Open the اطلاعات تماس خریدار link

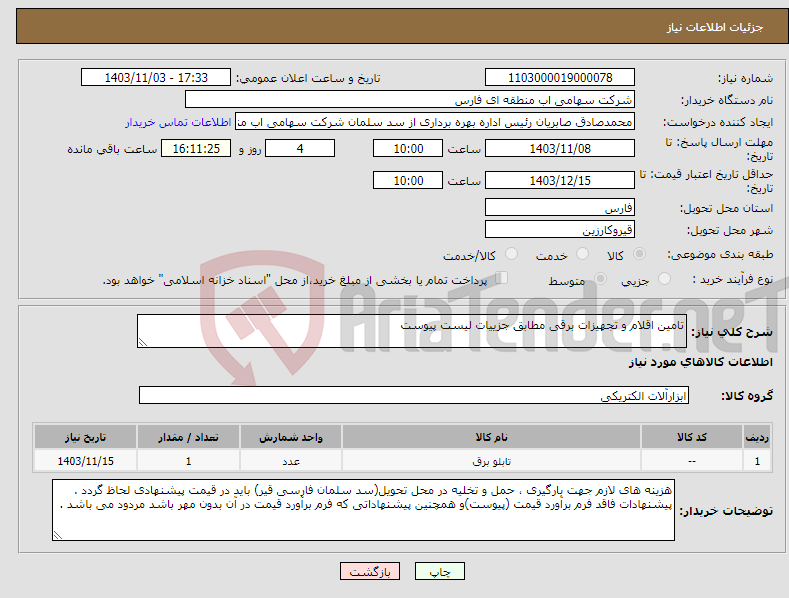178,122
